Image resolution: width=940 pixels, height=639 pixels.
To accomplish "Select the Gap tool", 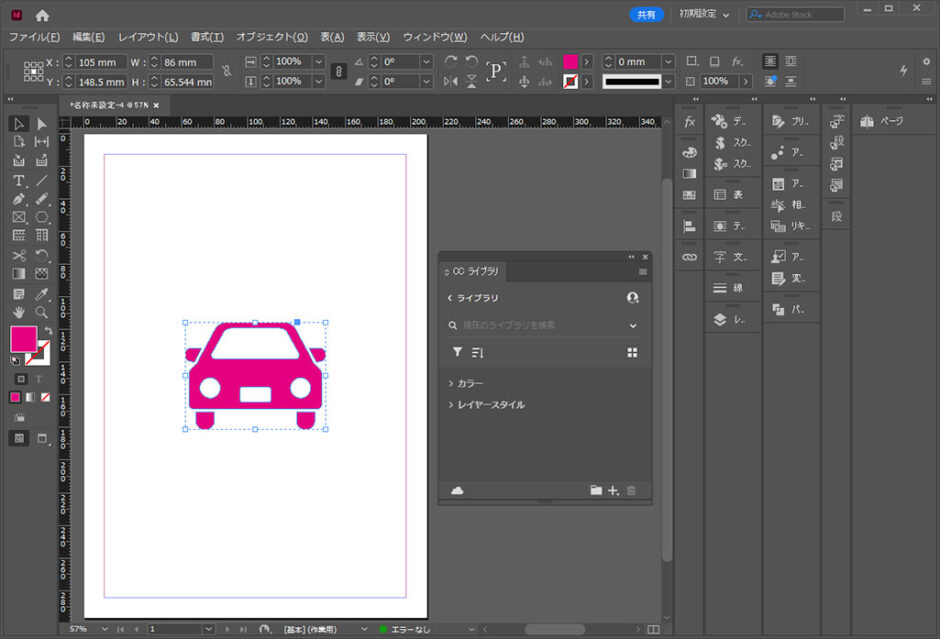I will pyautogui.click(x=41, y=142).
